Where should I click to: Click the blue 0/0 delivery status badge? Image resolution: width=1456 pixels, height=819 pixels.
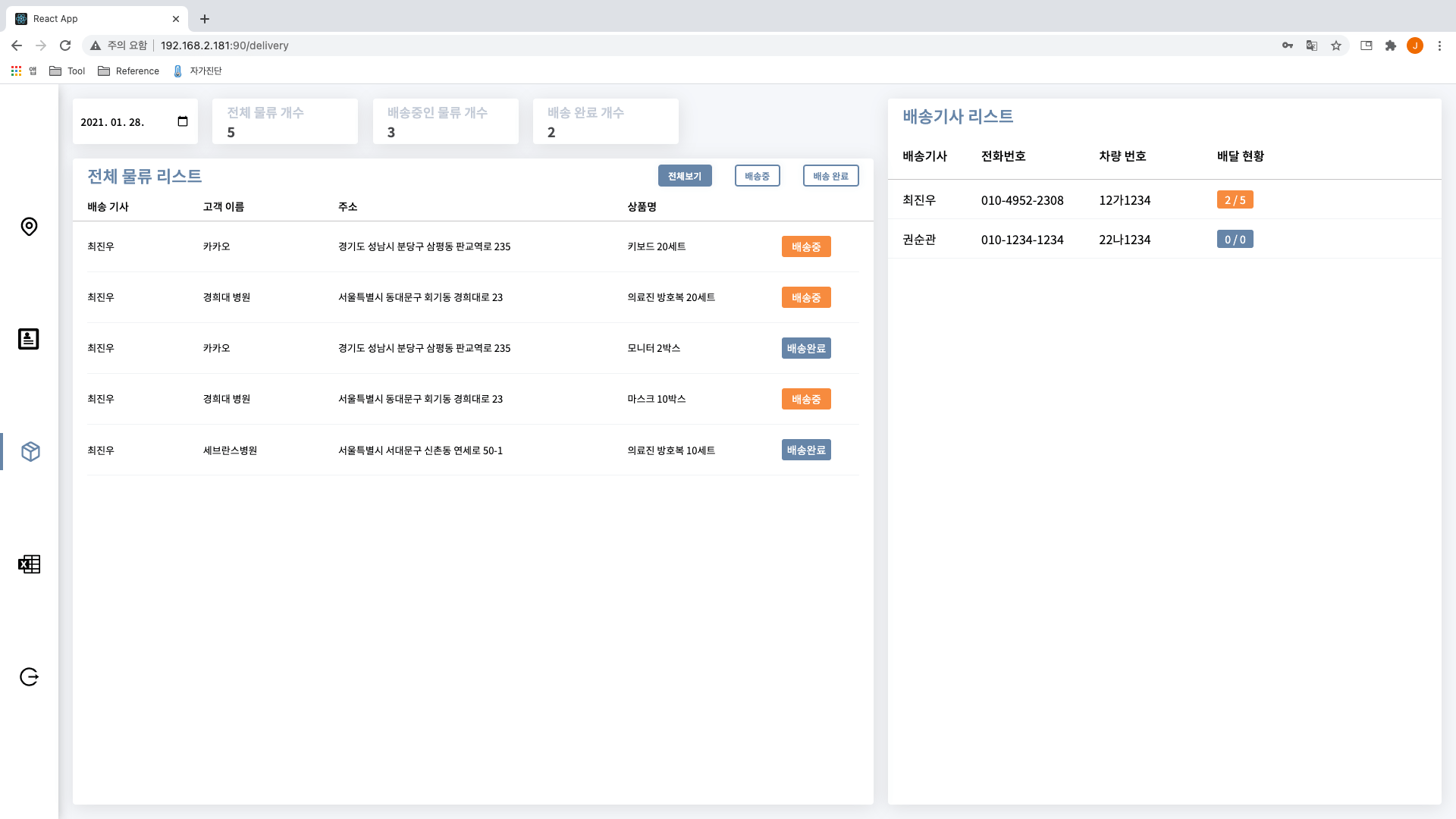click(x=1235, y=240)
